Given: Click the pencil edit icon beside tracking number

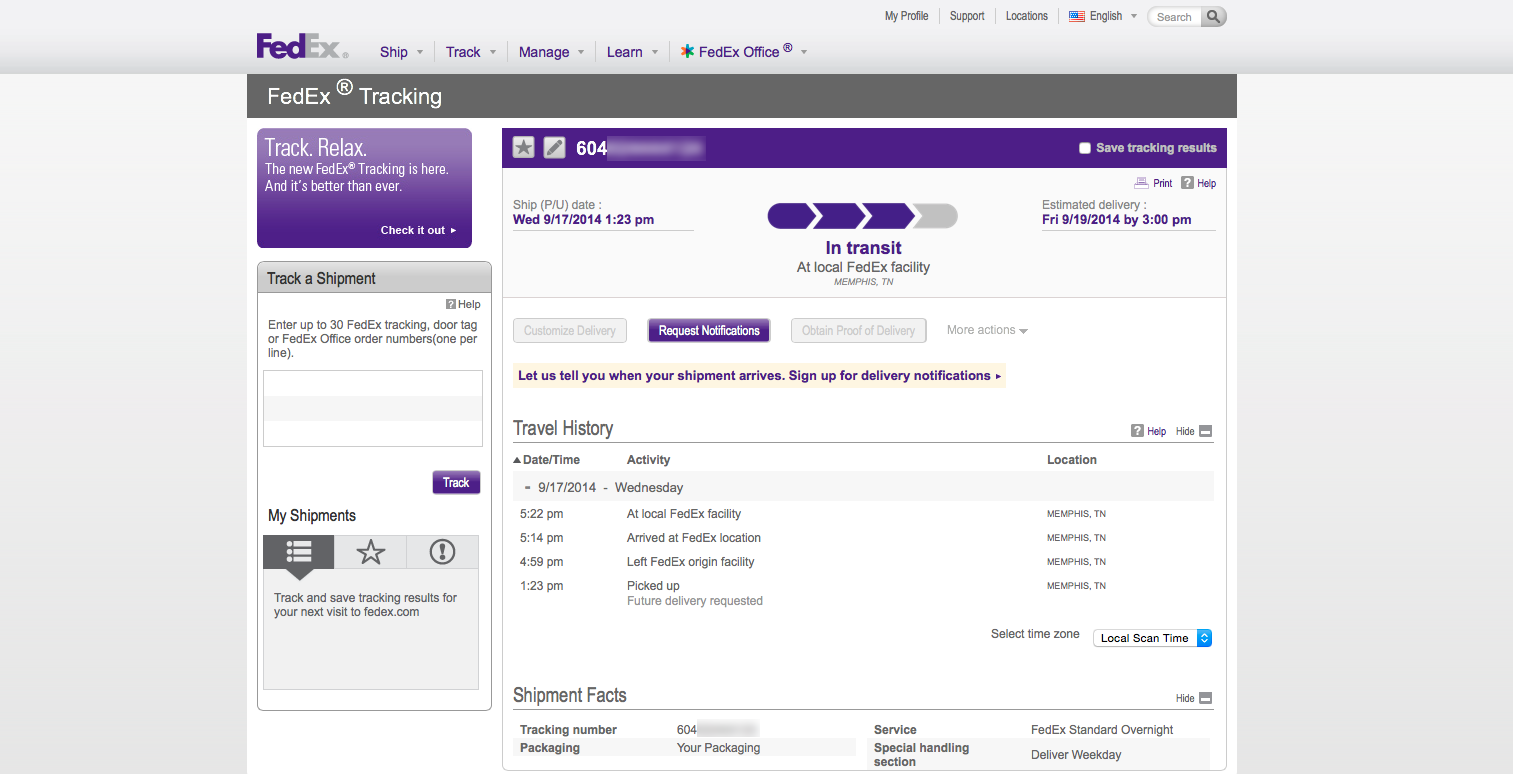Looking at the screenshot, I should click(554, 148).
